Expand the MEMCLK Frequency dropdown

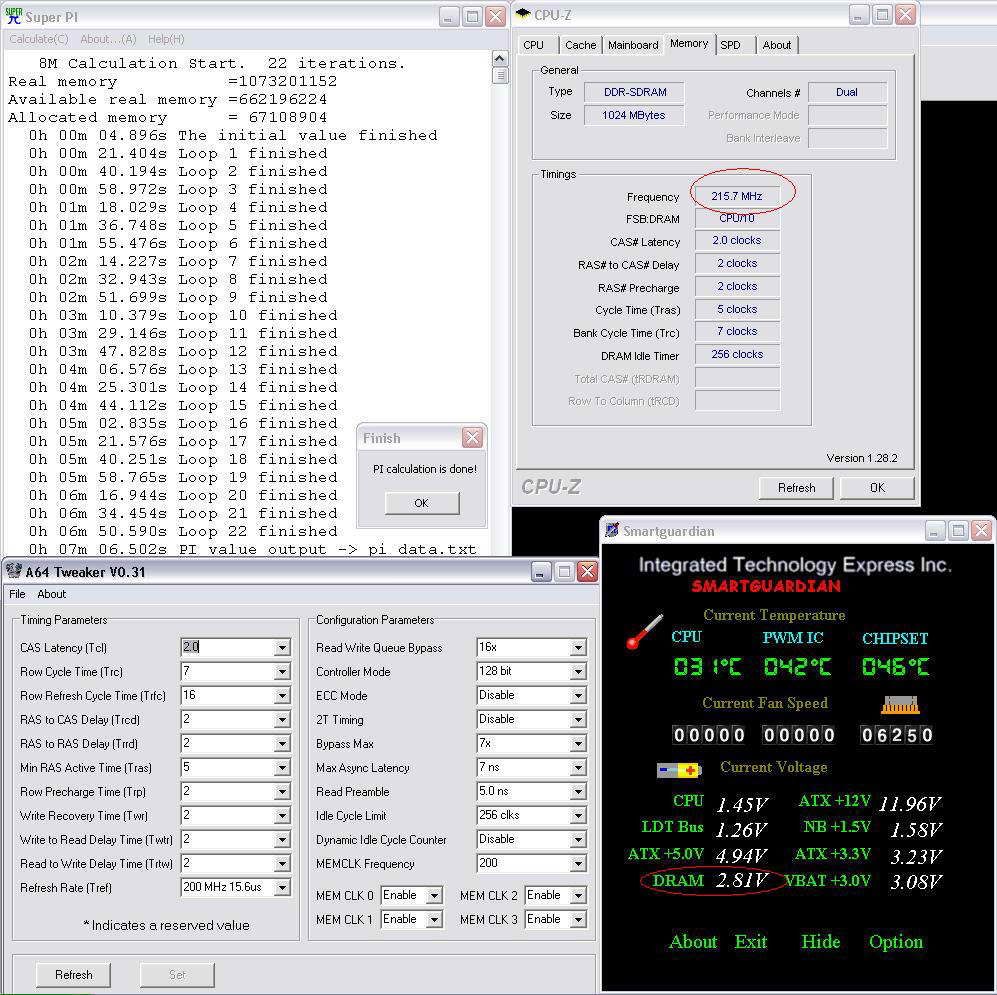tap(578, 863)
